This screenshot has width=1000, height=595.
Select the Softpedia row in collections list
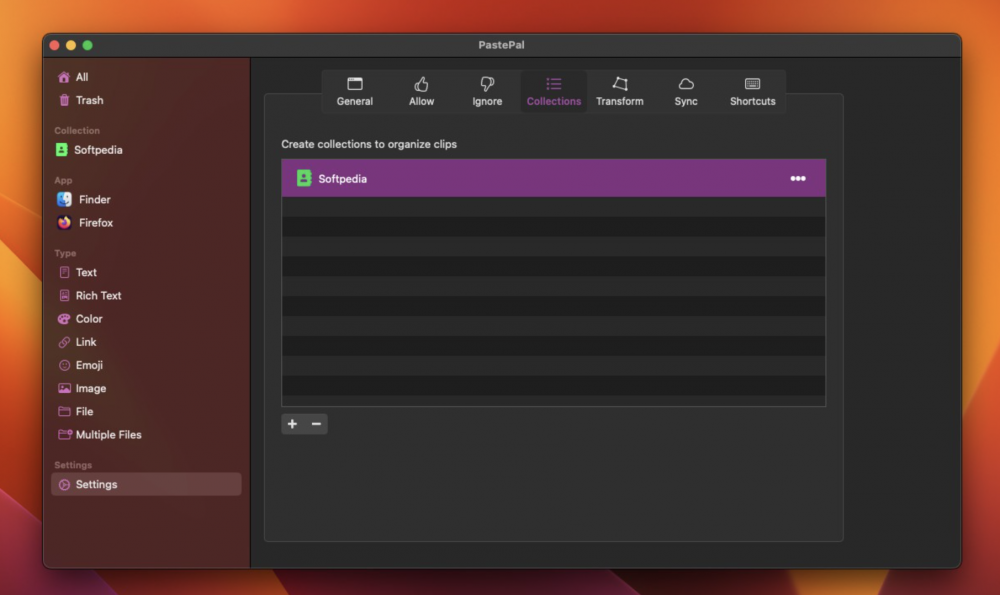point(554,179)
